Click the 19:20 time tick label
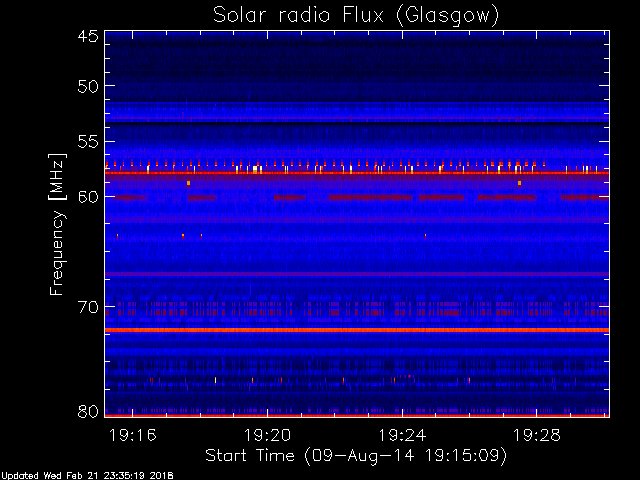Viewport: 640px width, 480px height. (x=267, y=435)
